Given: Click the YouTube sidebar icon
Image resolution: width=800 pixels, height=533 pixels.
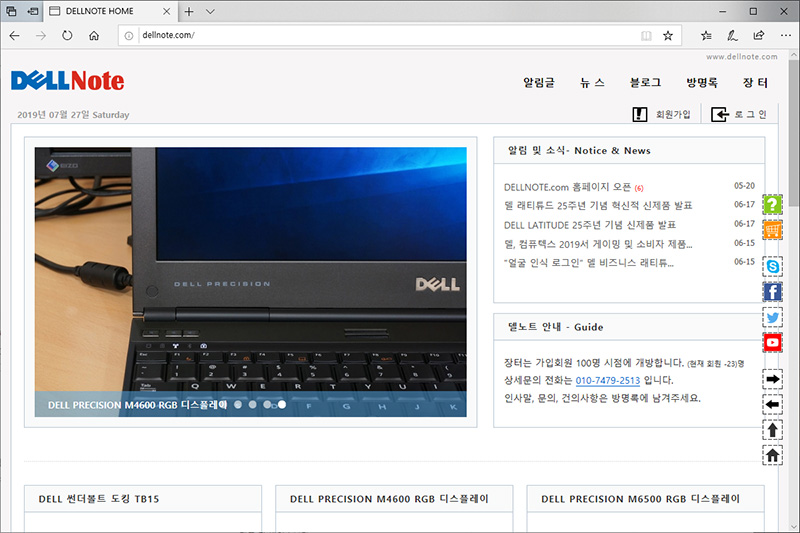Looking at the screenshot, I should tap(772, 343).
